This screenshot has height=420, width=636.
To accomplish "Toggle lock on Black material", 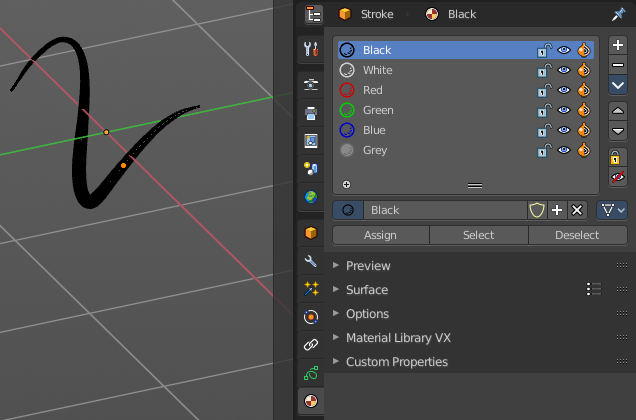I will pos(544,50).
